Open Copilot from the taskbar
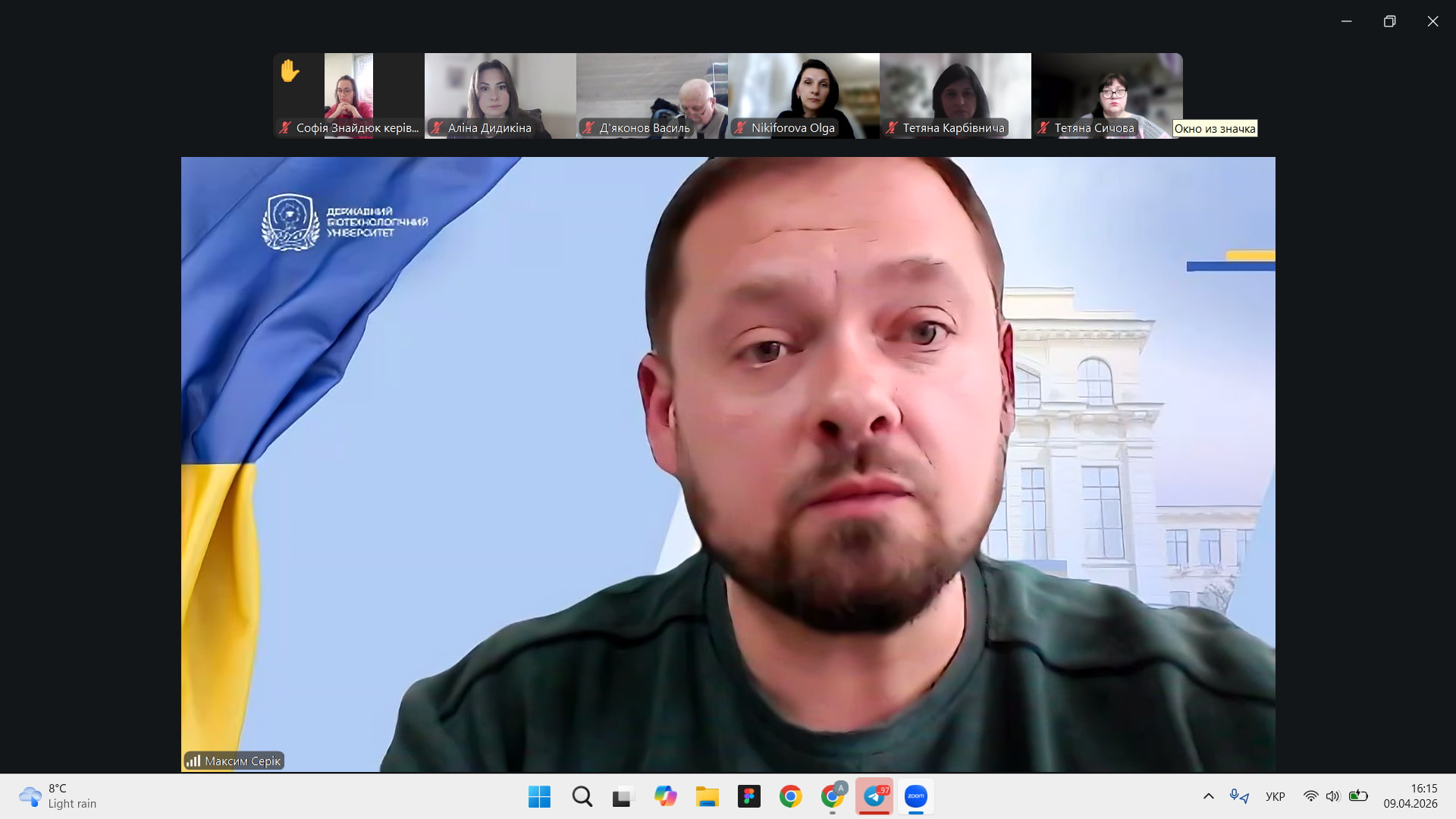Screen dimensions: 1456x819 (x=665, y=796)
